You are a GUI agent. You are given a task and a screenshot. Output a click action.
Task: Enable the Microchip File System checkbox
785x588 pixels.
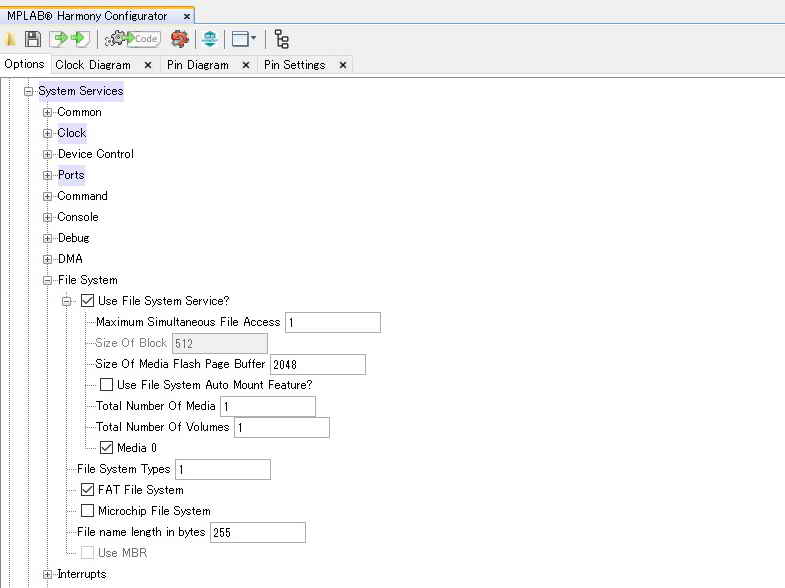tap(87, 510)
